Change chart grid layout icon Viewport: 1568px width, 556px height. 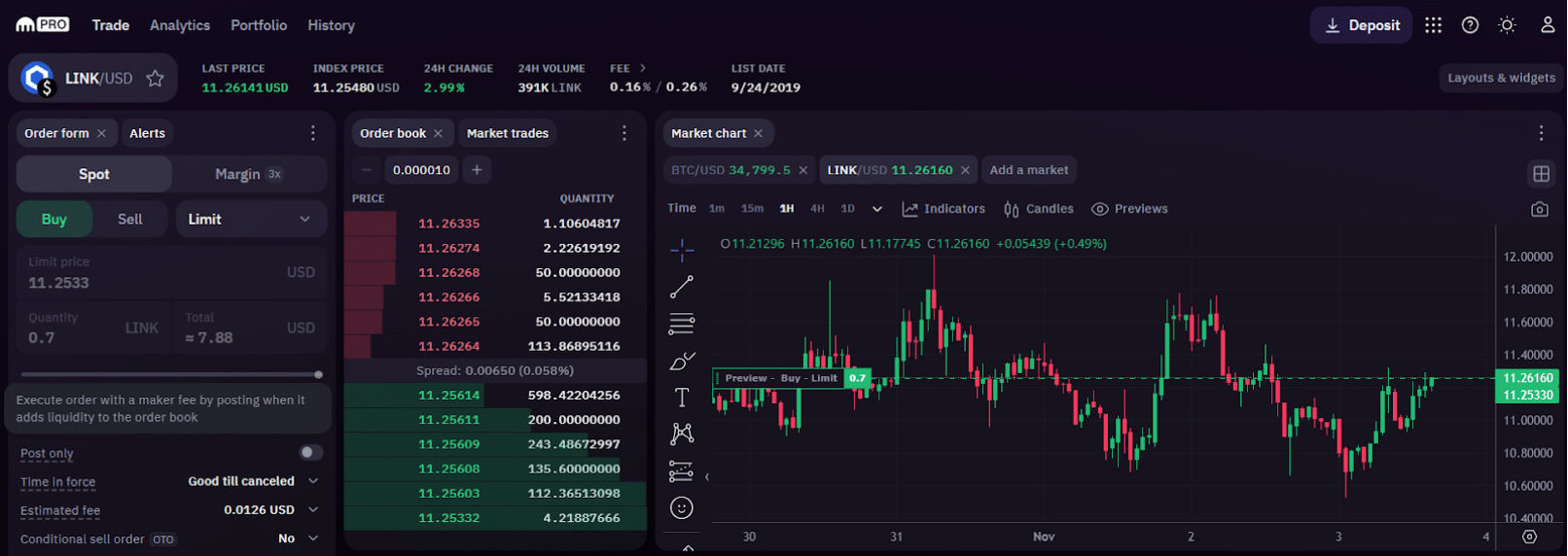[x=1541, y=174]
